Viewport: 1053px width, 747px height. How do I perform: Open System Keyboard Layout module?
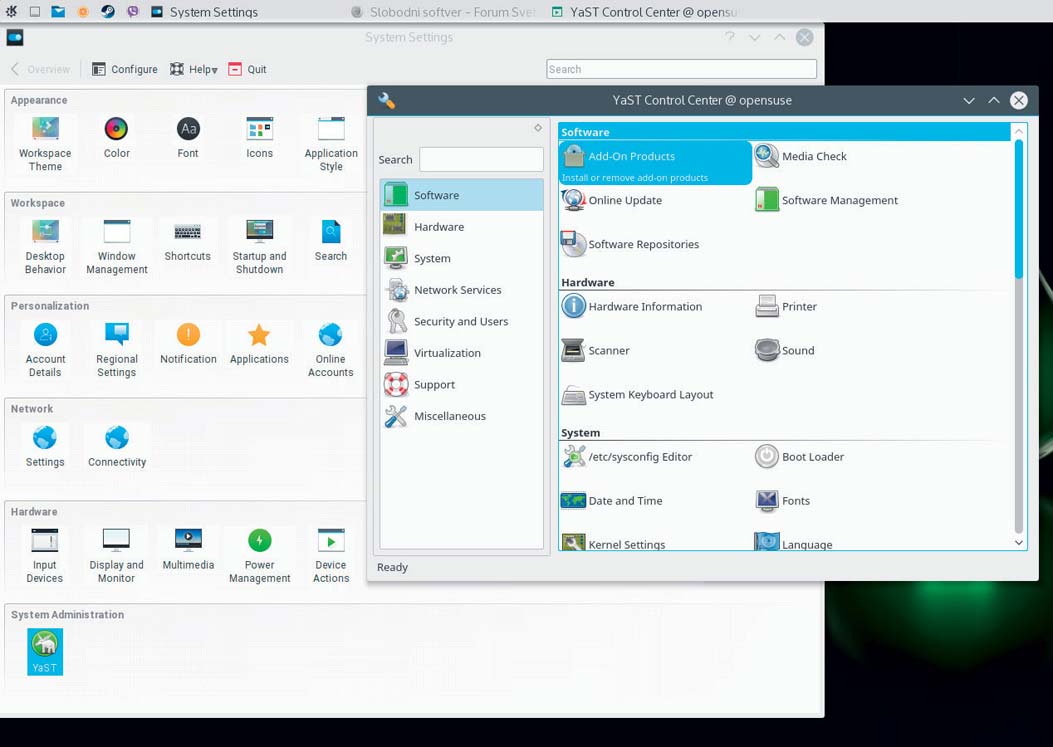click(637, 395)
